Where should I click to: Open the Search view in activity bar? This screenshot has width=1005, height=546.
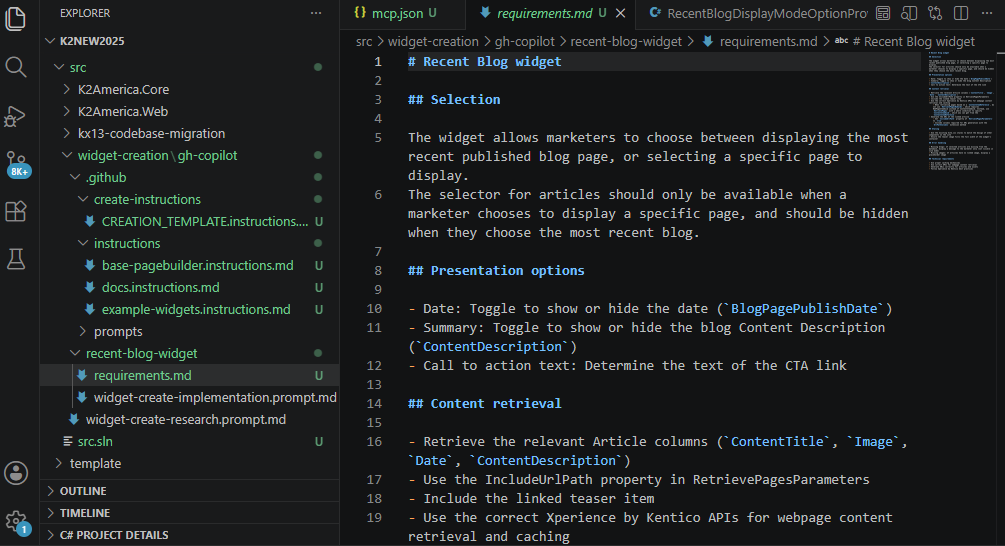pos(15,67)
